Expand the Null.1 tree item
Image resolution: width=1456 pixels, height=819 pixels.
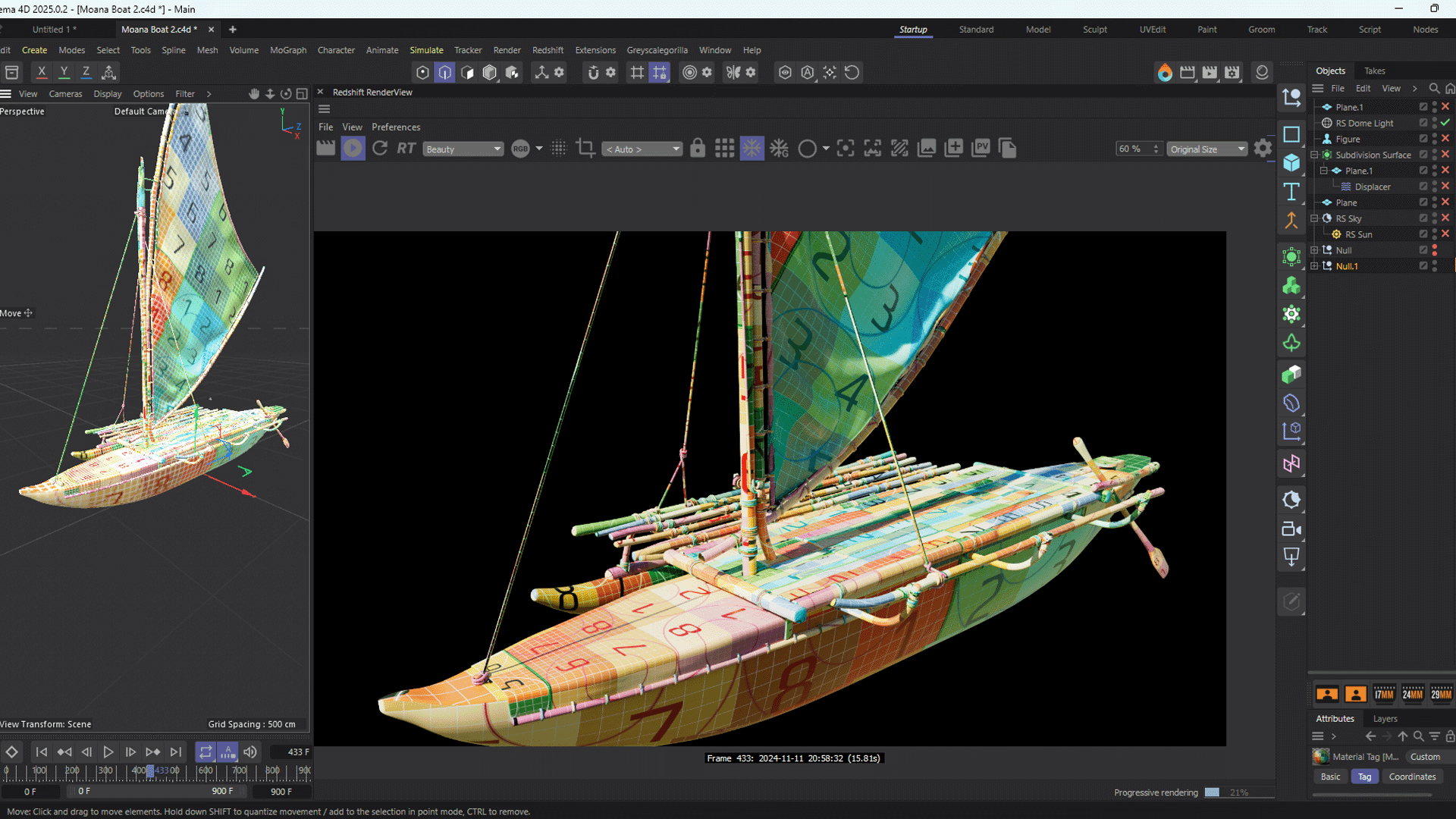(1314, 266)
